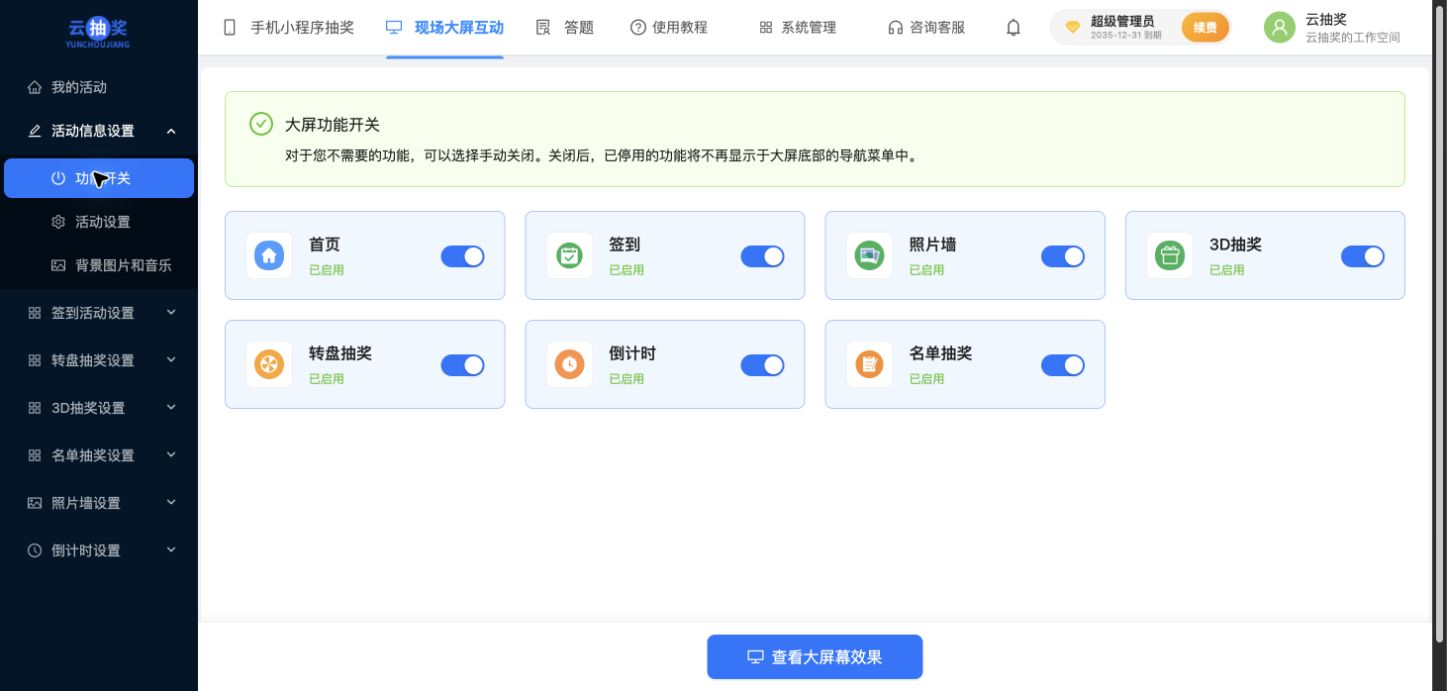
Task: Disable the 转盘抽奖 toggle
Action: click(x=462, y=366)
